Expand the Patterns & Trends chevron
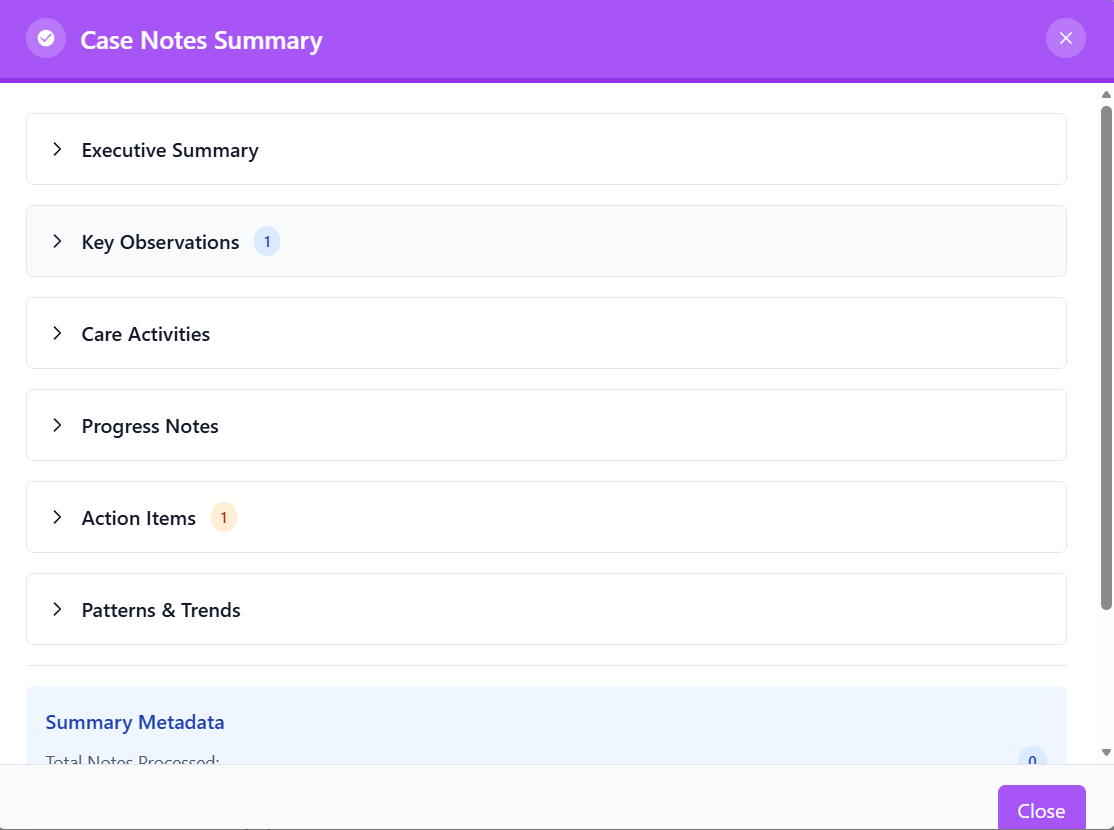The width and height of the screenshot is (1114, 830). click(x=58, y=609)
